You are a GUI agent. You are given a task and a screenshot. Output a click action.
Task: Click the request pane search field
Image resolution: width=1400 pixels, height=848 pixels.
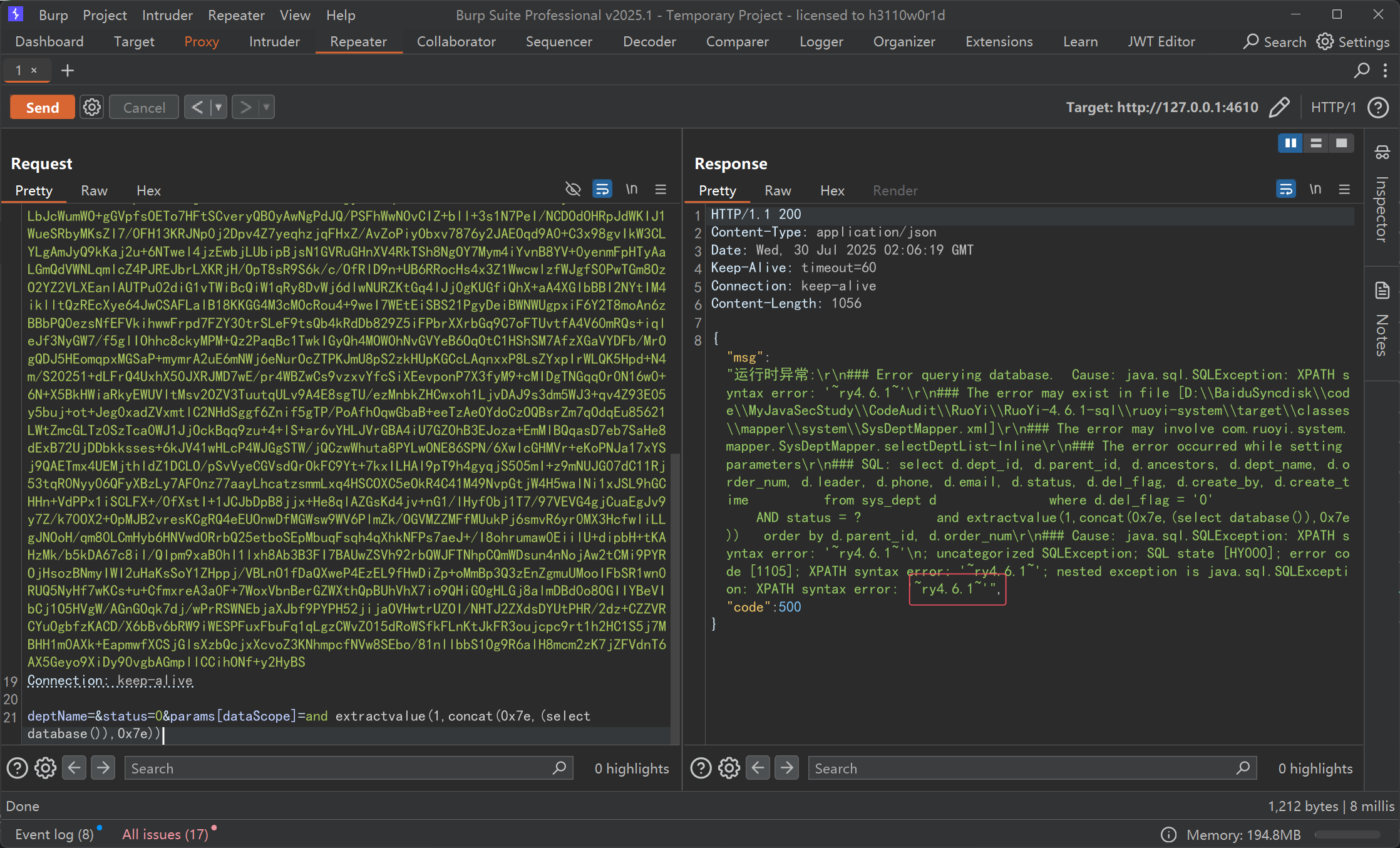pos(349,768)
